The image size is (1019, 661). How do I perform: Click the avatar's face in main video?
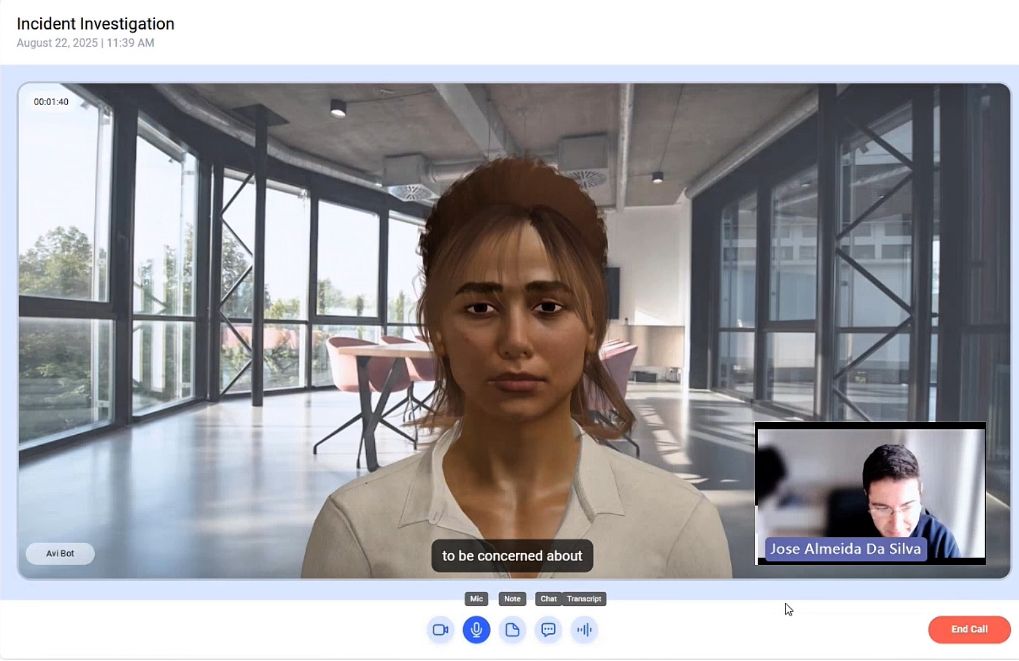[x=515, y=325]
